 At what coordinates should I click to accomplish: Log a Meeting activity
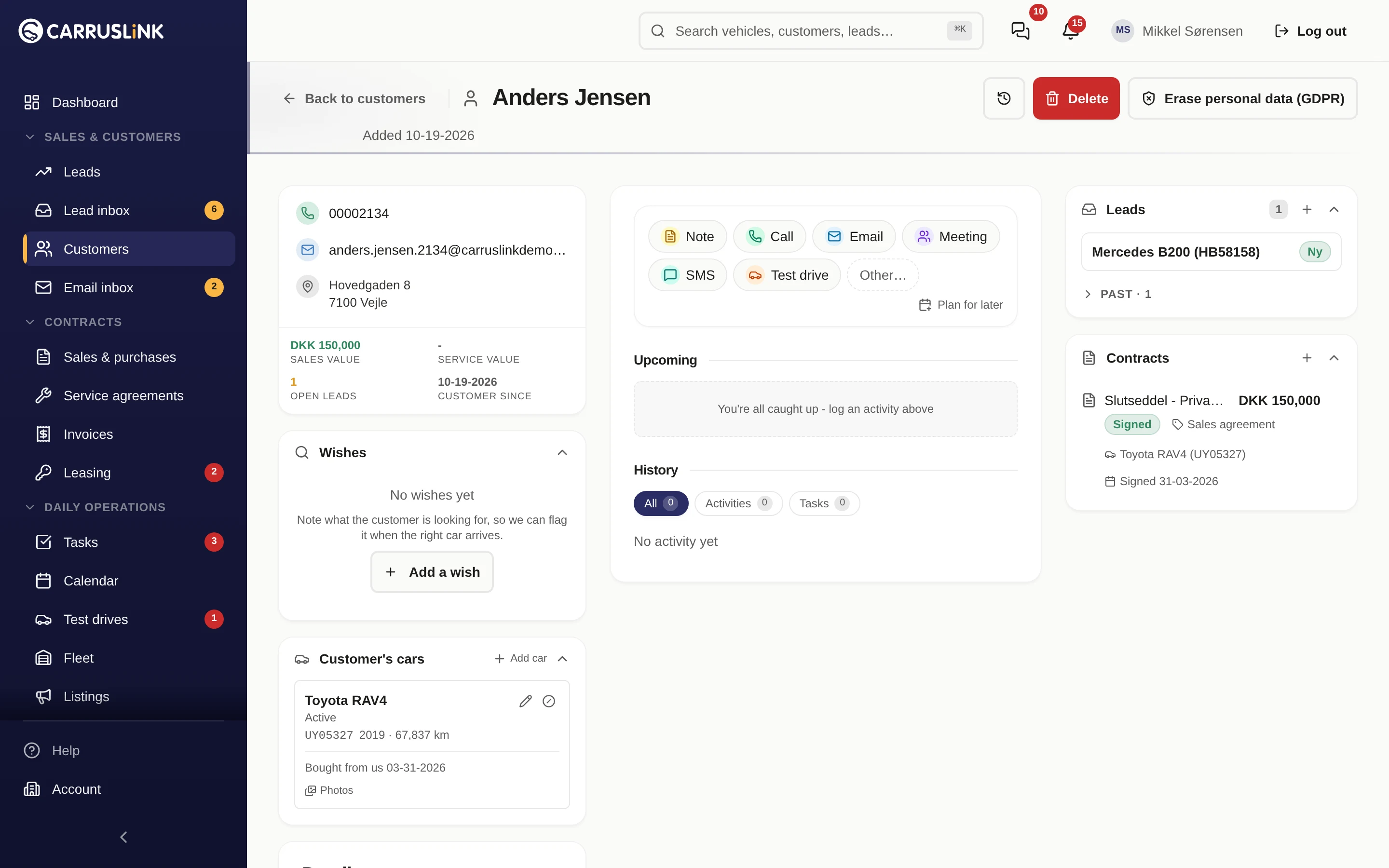coord(951,236)
